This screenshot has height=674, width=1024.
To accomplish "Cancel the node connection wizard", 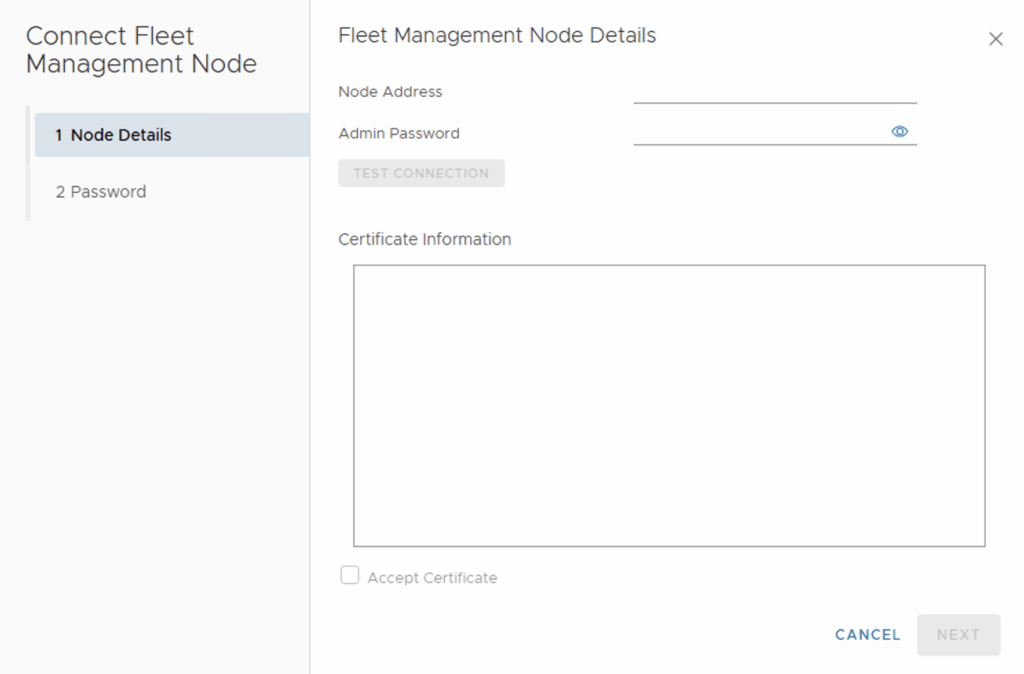I will coord(867,635).
